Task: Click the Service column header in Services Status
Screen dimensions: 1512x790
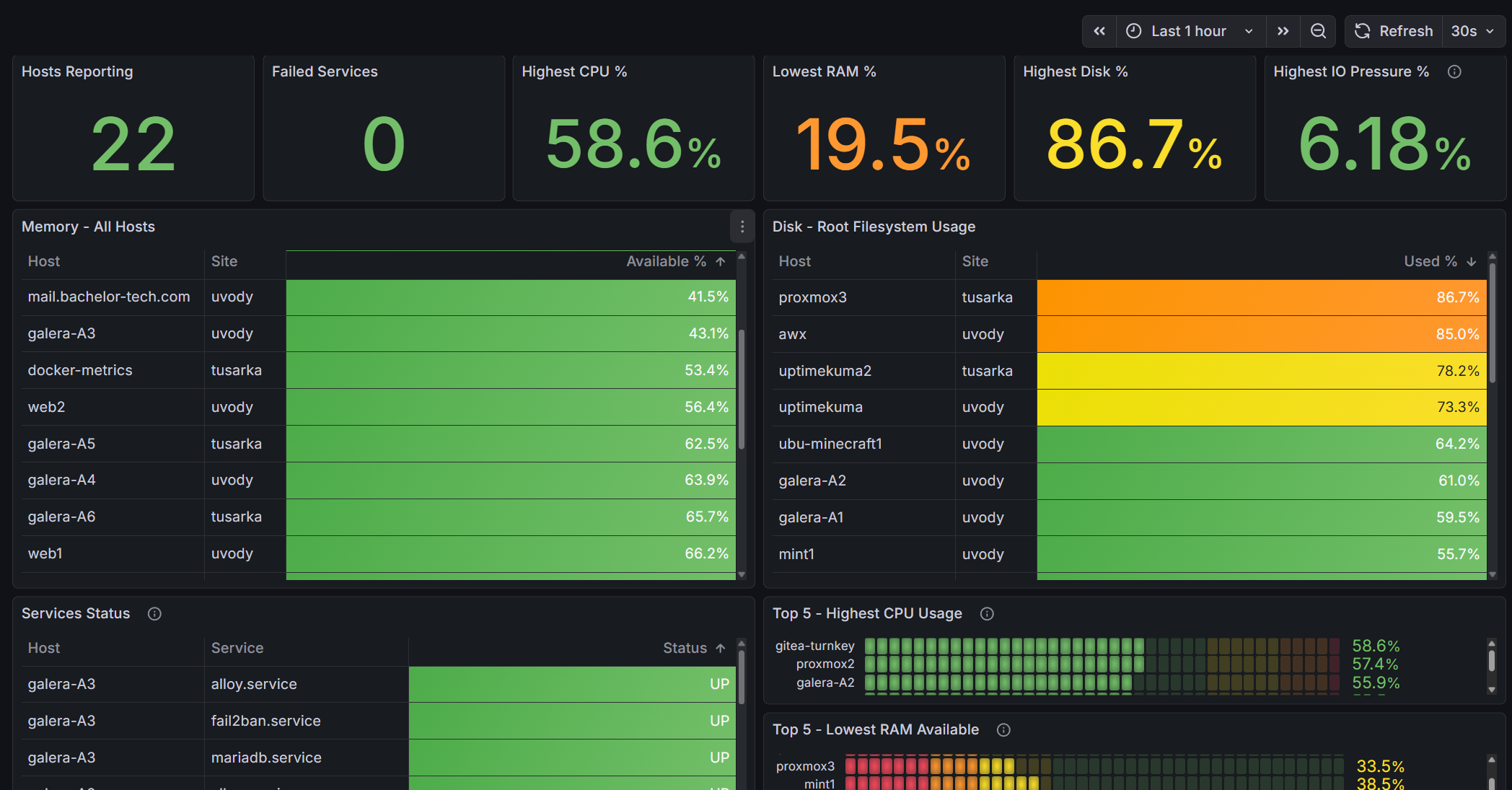Action: point(237,648)
